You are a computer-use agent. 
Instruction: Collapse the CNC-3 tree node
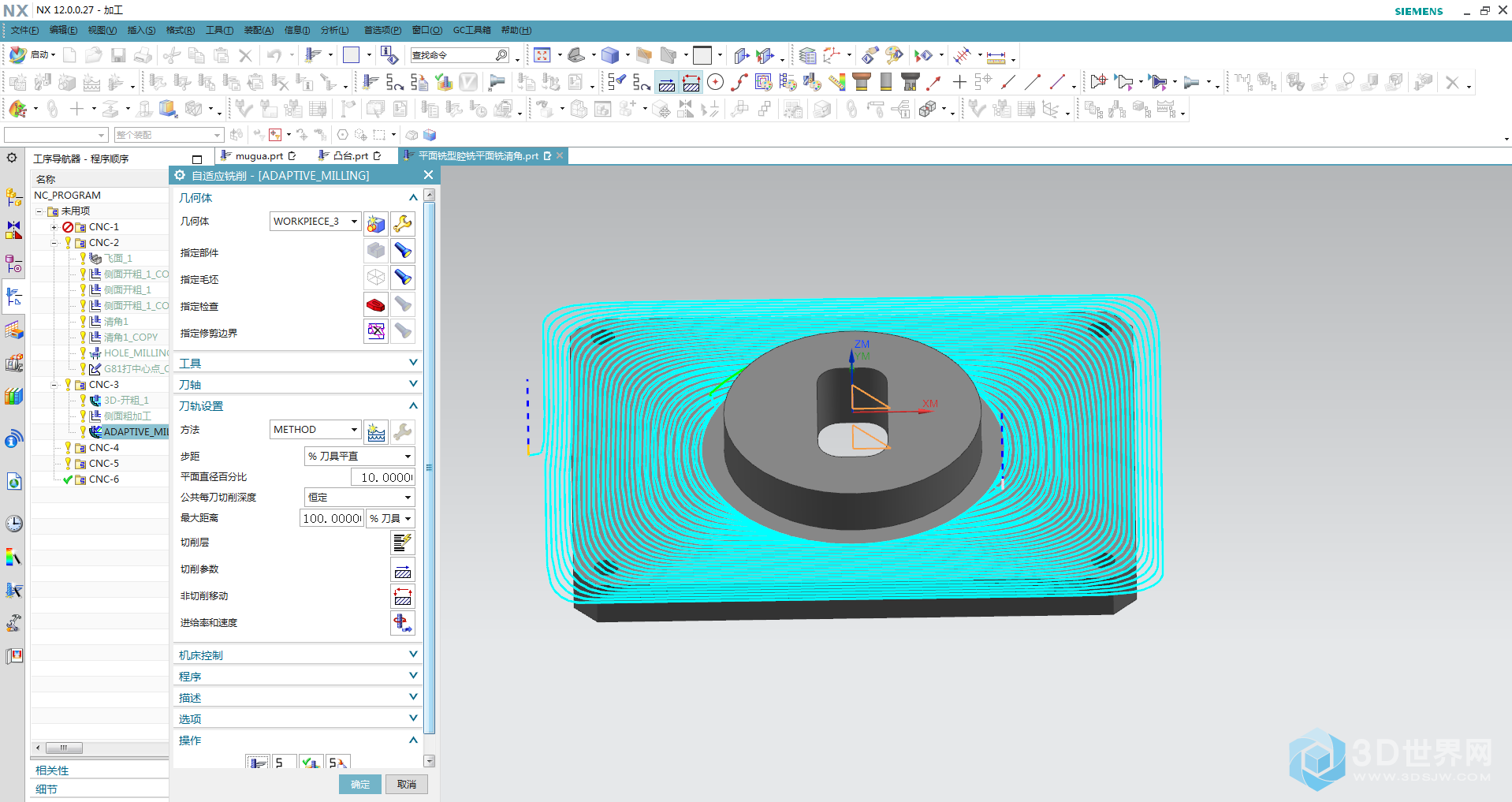54,385
